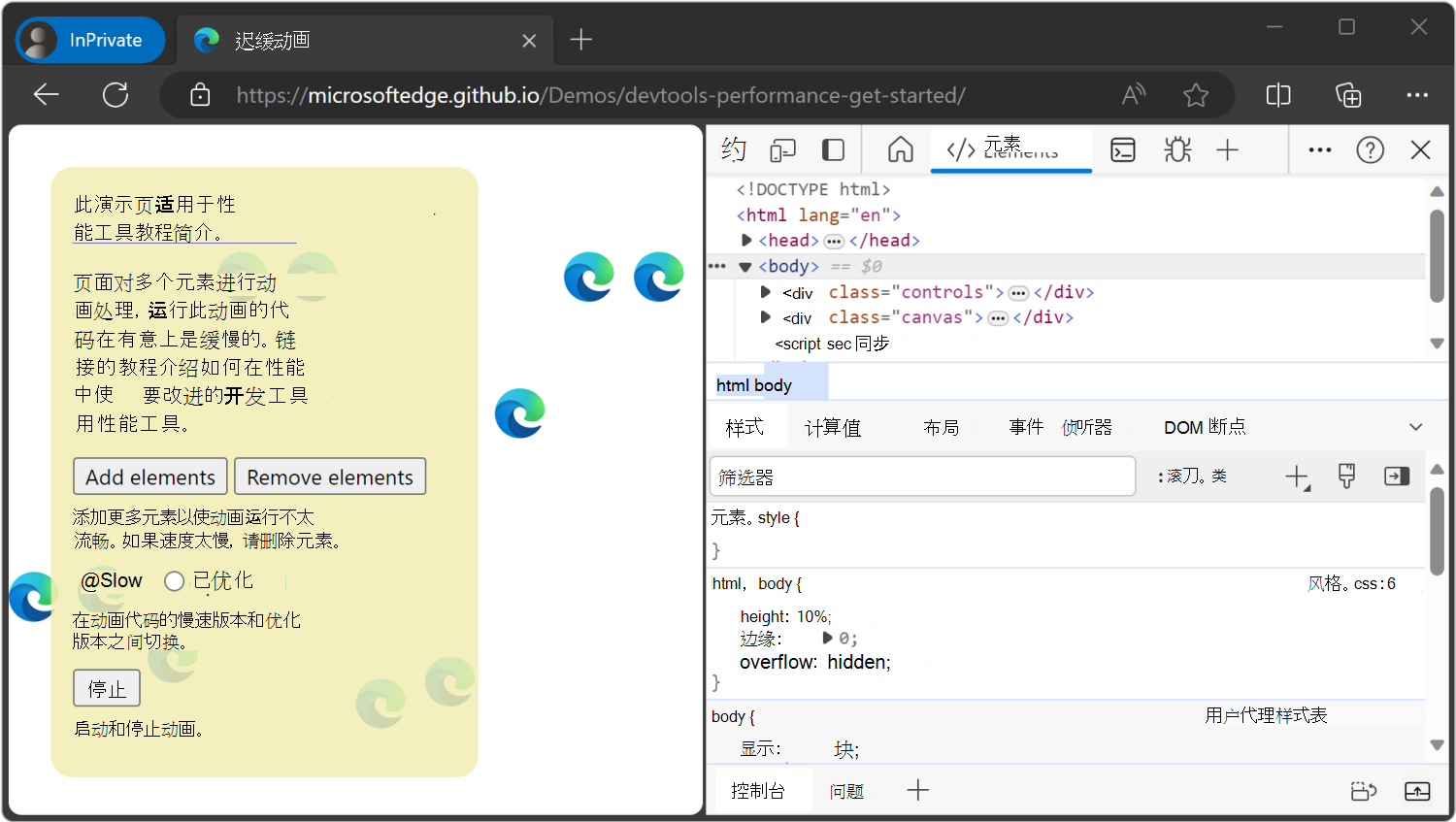The height and width of the screenshot is (822, 1456).
Task: Open Read Aloud from address bar
Action: (1134, 94)
